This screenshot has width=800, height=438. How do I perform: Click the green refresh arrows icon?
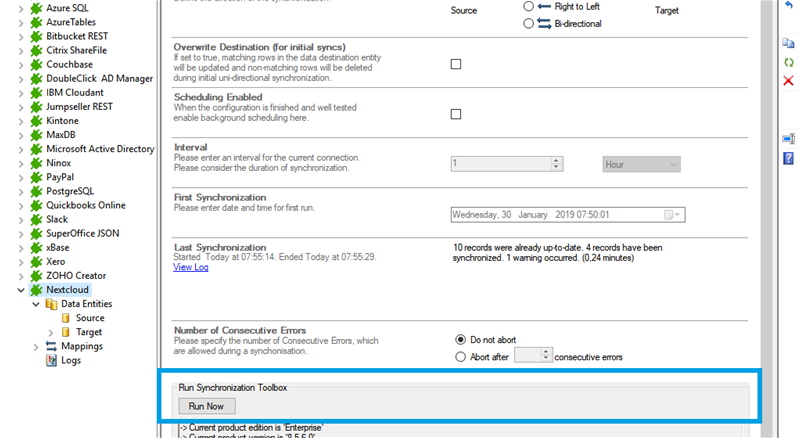point(788,62)
